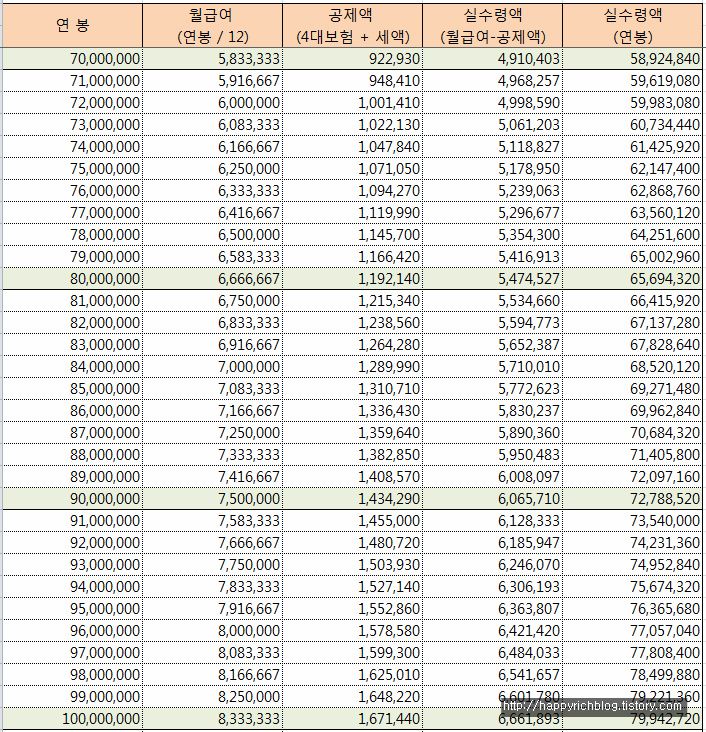Click the cell showing 1,001,410
706x732 pixels.
point(353,103)
